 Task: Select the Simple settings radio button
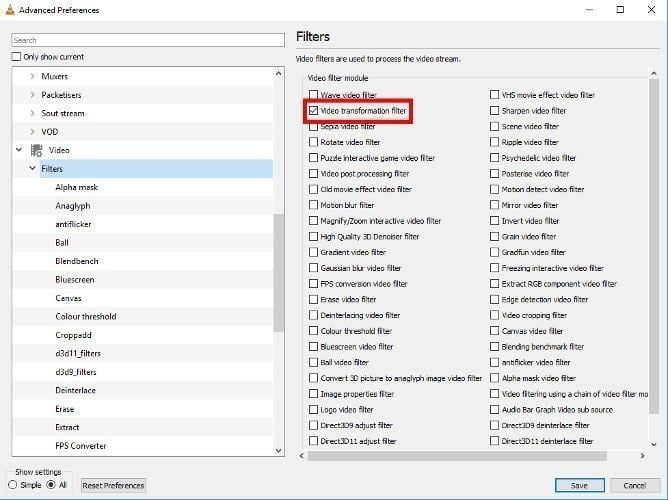(13, 485)
